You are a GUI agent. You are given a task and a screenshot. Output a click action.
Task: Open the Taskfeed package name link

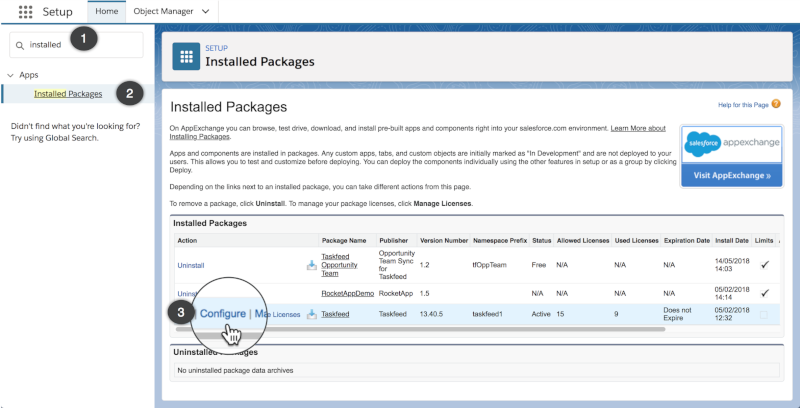pyautogui.click(x=335, y=314)
